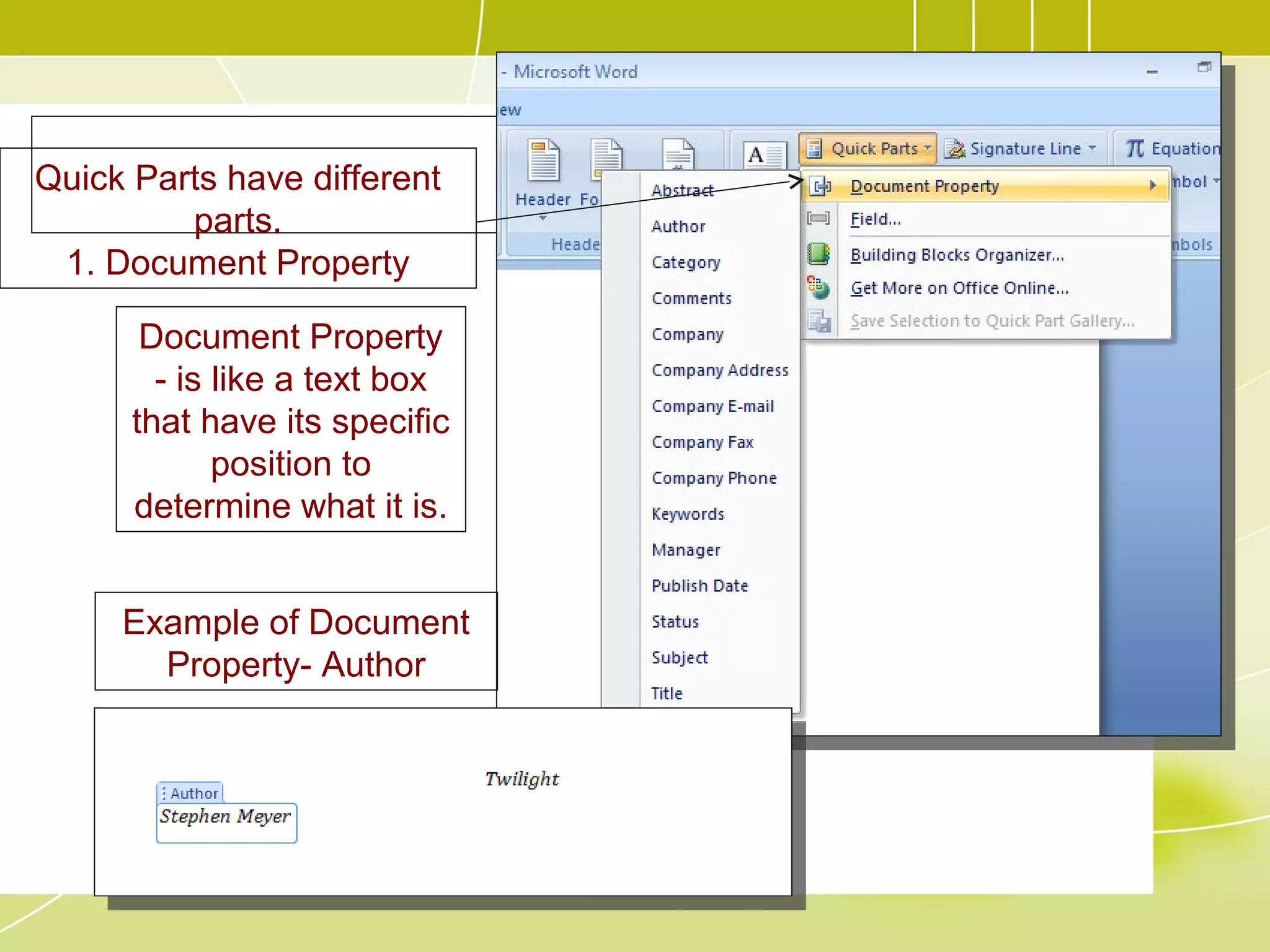The image size is (1270, 952).
Task: Select Author from property list
Action: point(678,226)
